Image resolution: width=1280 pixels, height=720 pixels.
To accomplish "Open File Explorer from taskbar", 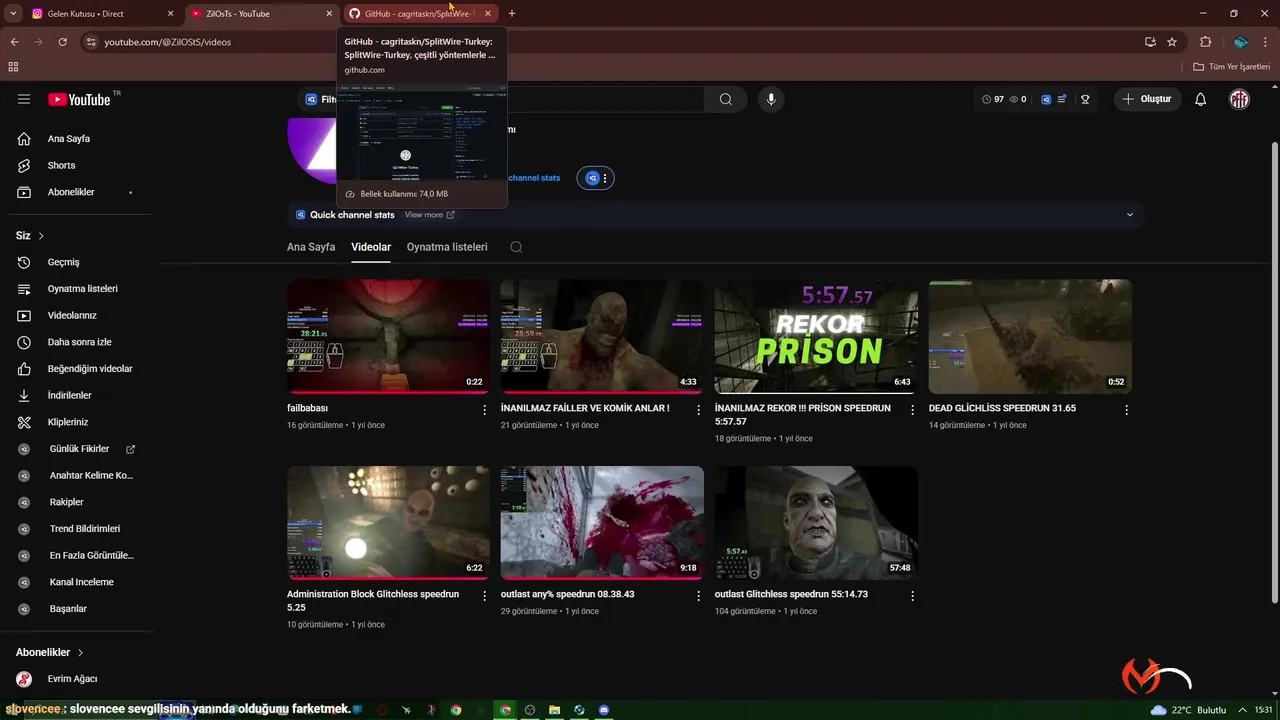I will click(554, 710).
